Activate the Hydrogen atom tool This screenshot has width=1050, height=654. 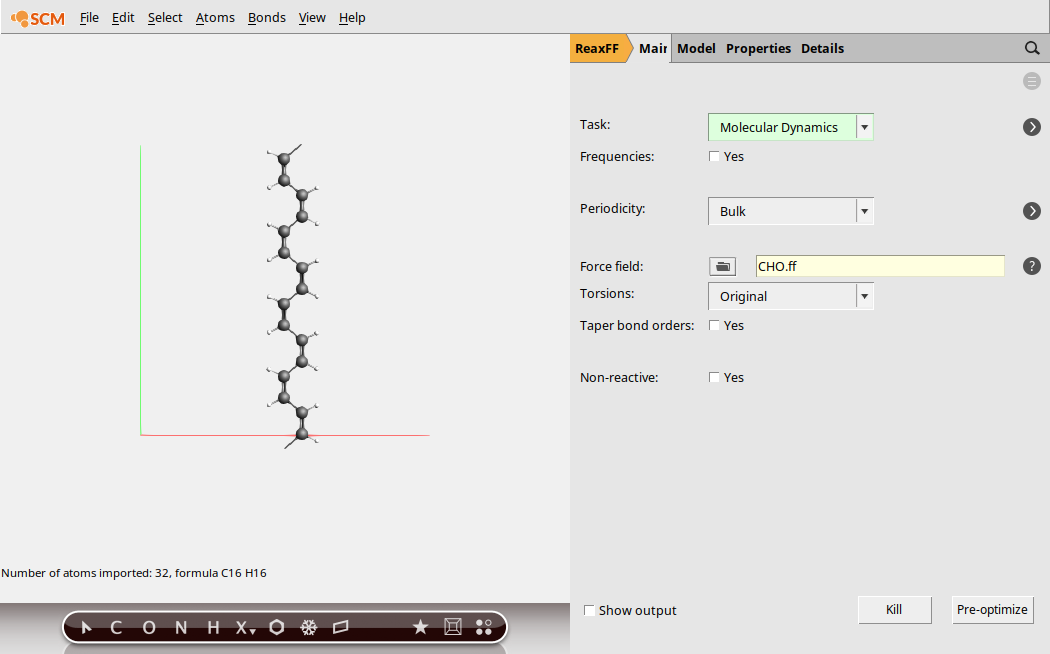click(x=212, y=627)
